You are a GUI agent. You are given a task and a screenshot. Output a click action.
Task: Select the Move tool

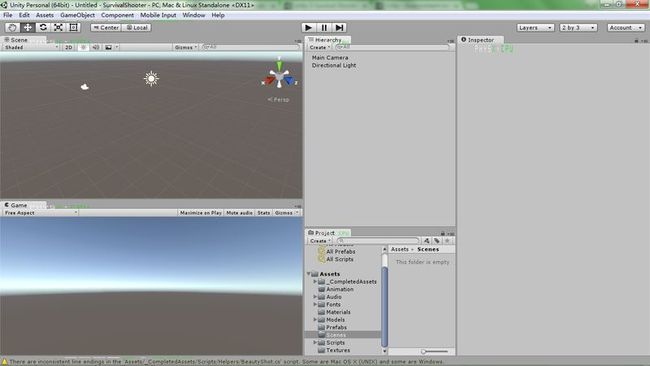click(28, 28)
